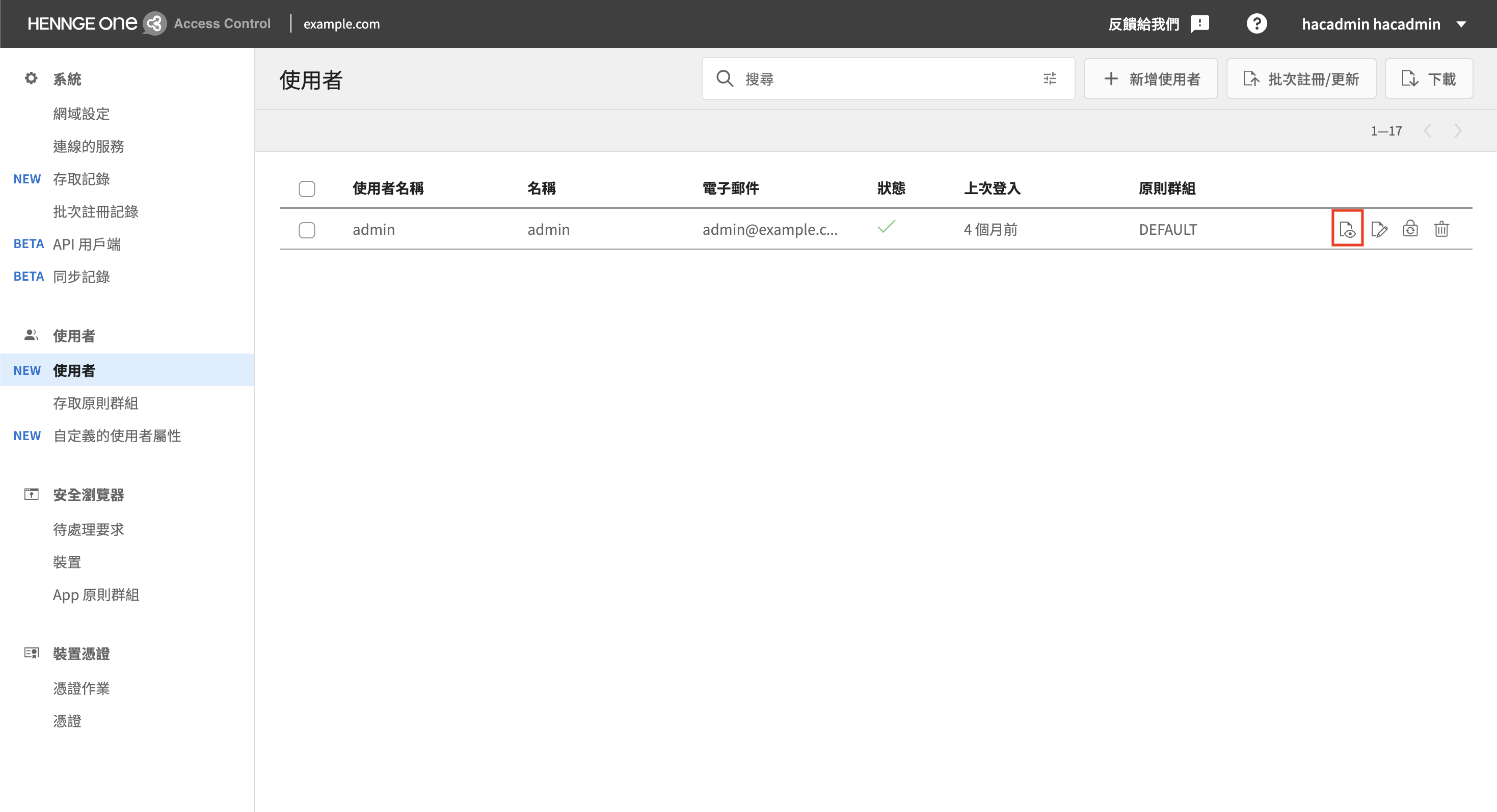Open API 用戶端 in sidebar
Image resolution: width=1497 pixels, height=812 pixels.
click(87, 244)
